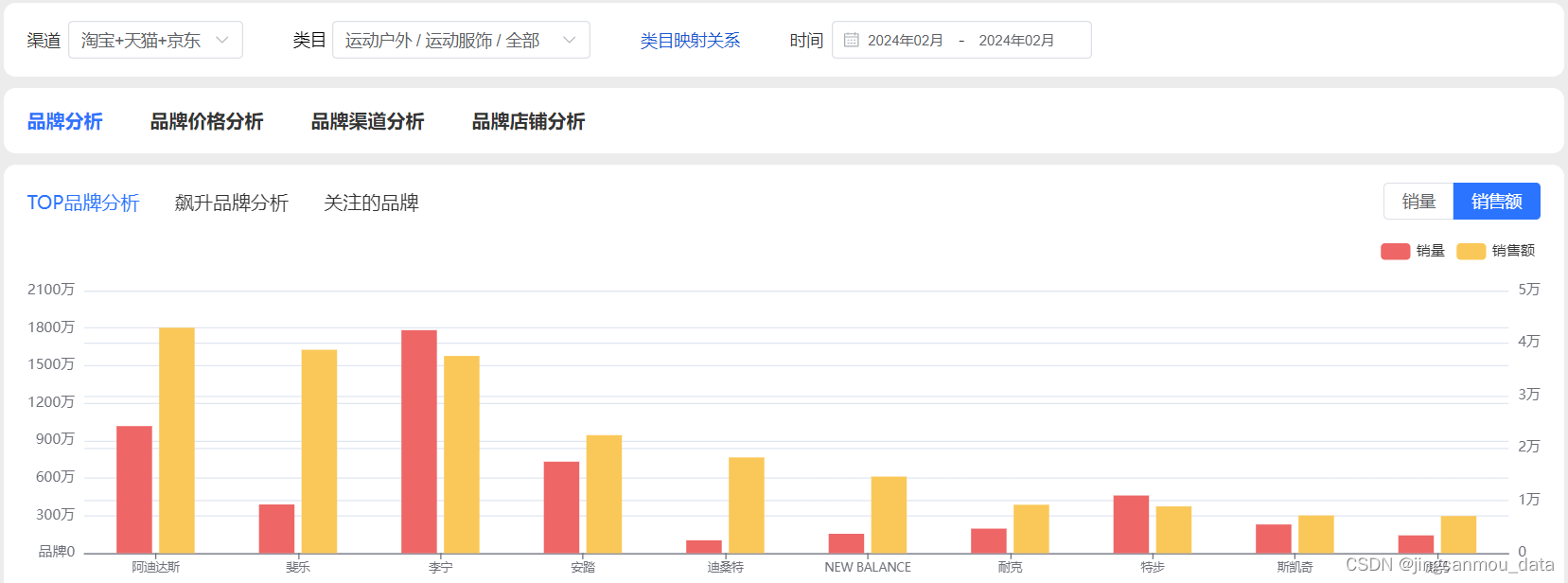Toggle the red 销量 legend series

click(x=1413, y=251)
